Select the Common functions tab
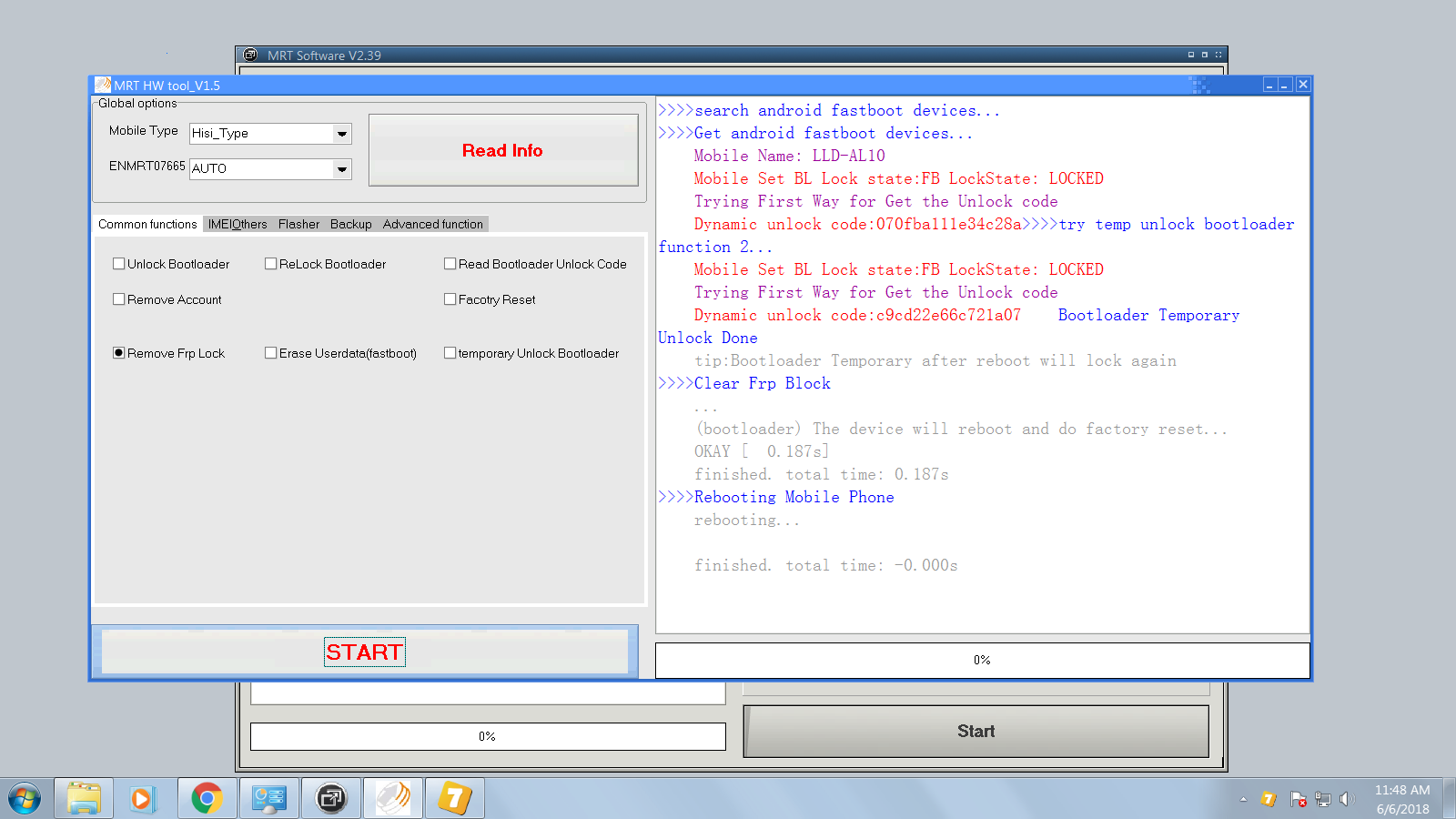Viewport: 1456px width, 819px height. [x=147, y=224]
